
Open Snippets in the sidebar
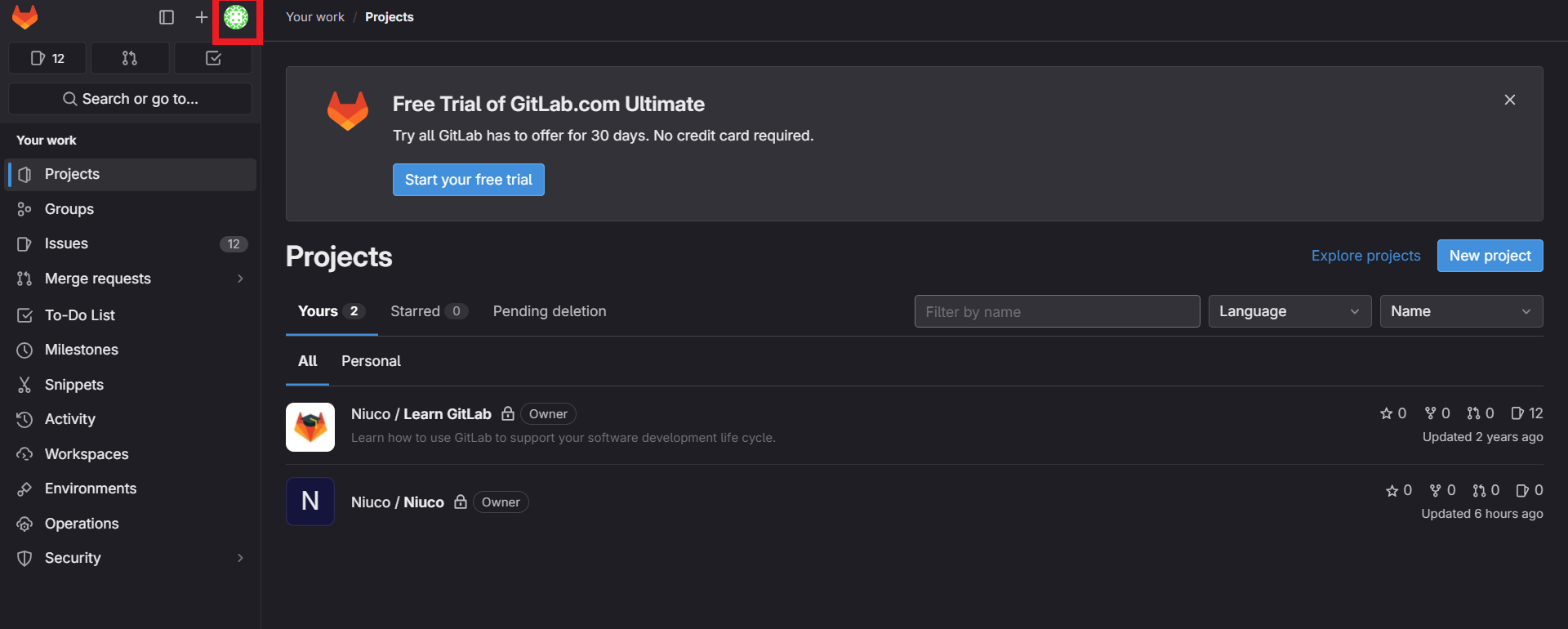[x=131, y=385]
